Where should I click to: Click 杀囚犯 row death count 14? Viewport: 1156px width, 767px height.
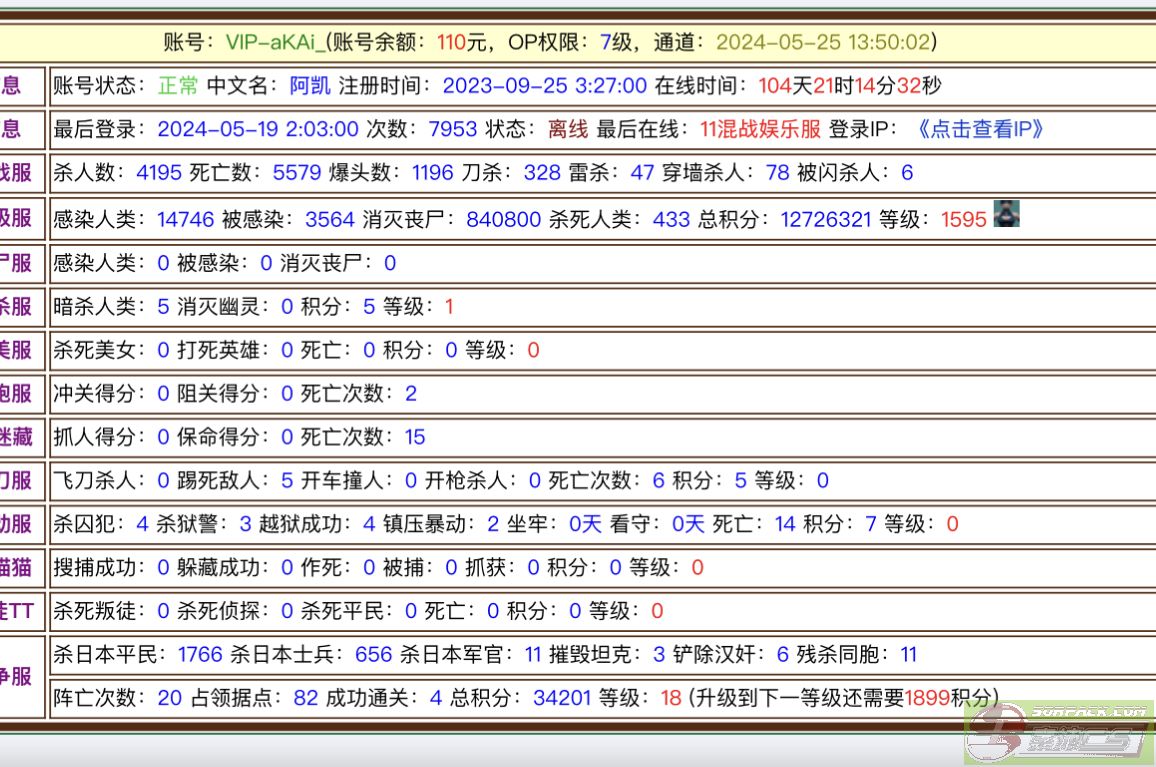coord(785,524)
